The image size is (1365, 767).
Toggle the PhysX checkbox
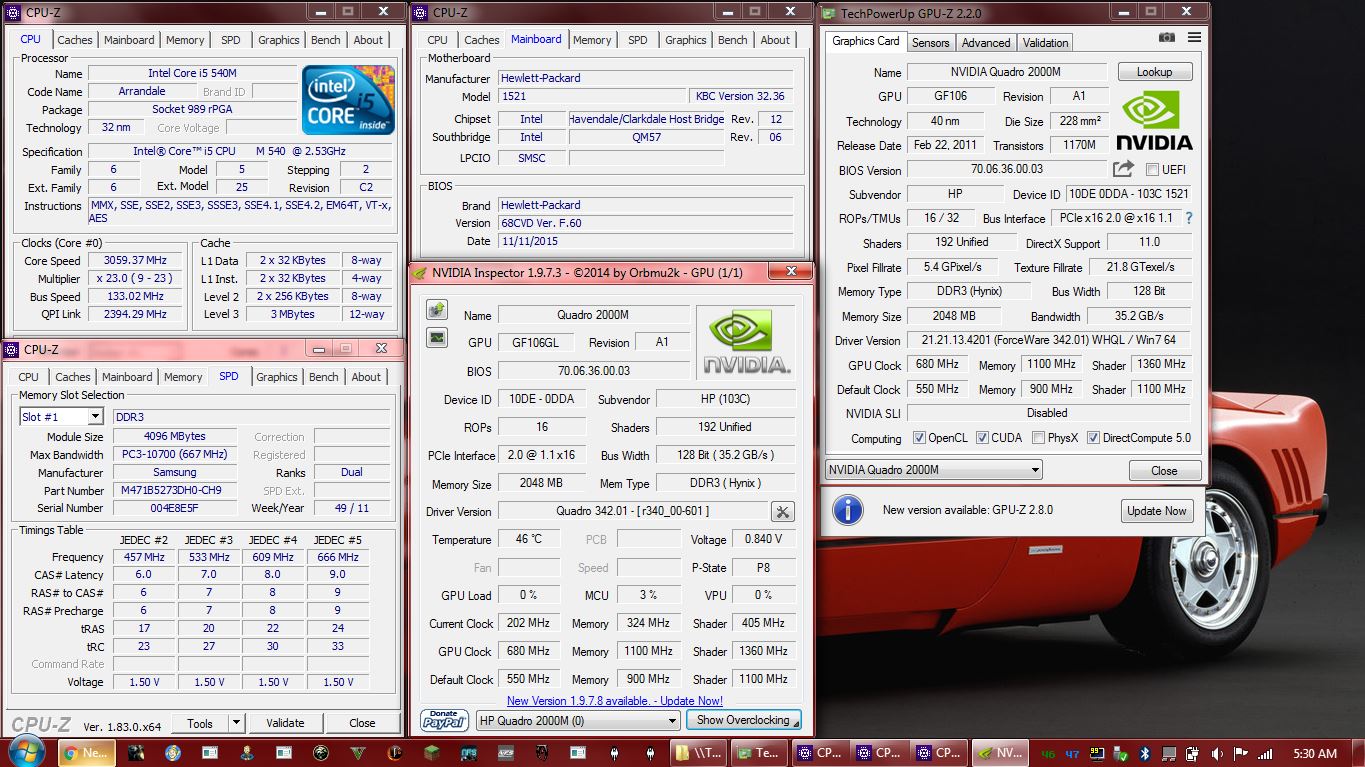pyautogui.click(x=1039, y=438)
